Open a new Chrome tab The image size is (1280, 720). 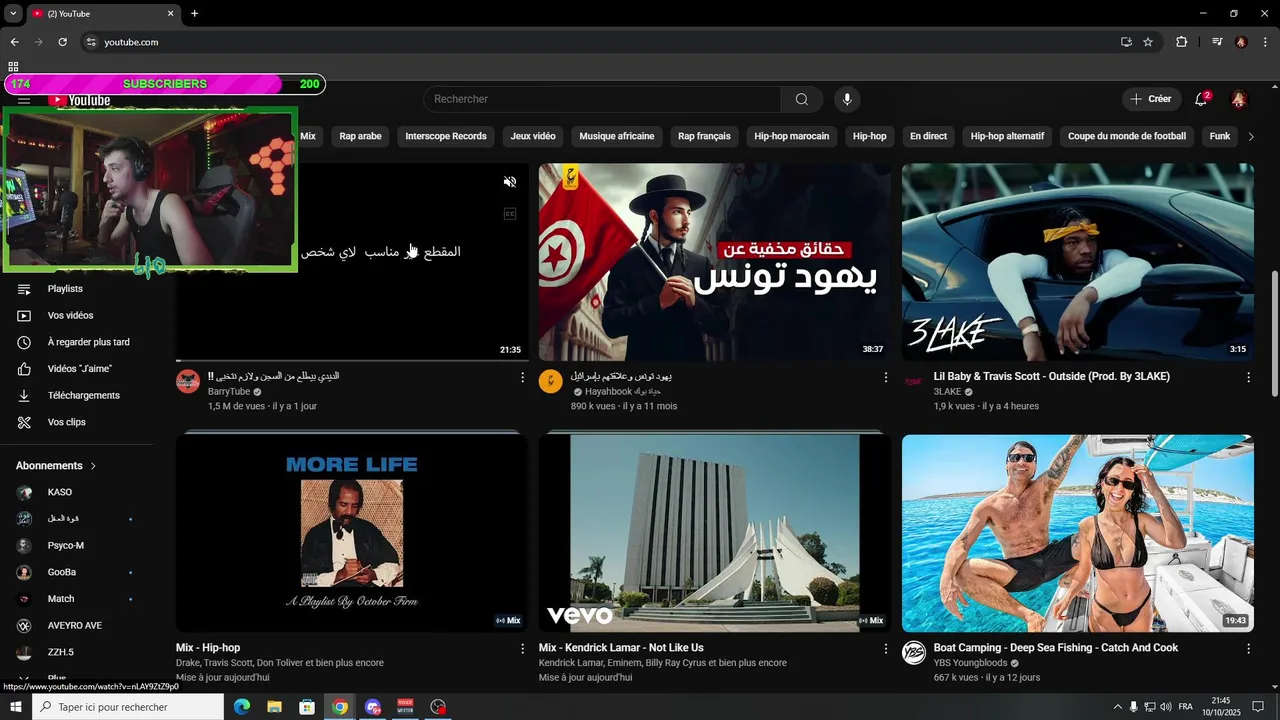click(x=194, y=13)
